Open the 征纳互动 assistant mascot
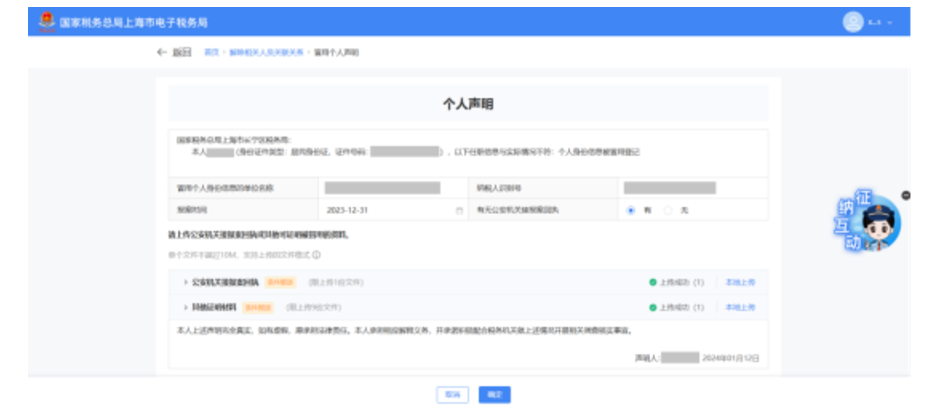Viewport: 939px width, 408px height. pos(875,225)
